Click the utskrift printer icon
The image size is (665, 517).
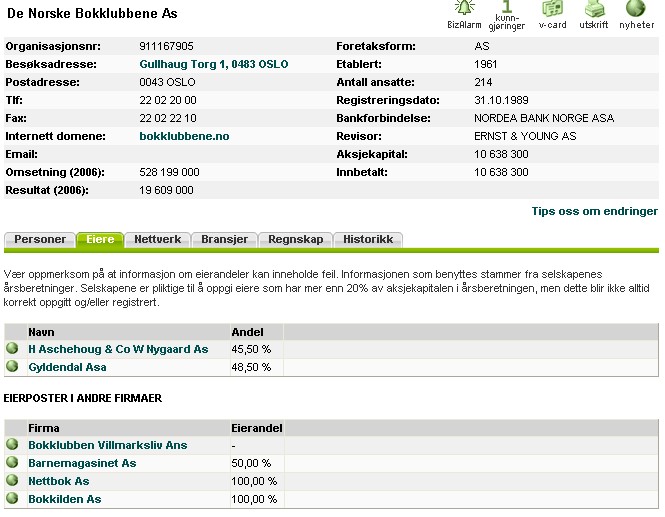coord(594,8)
